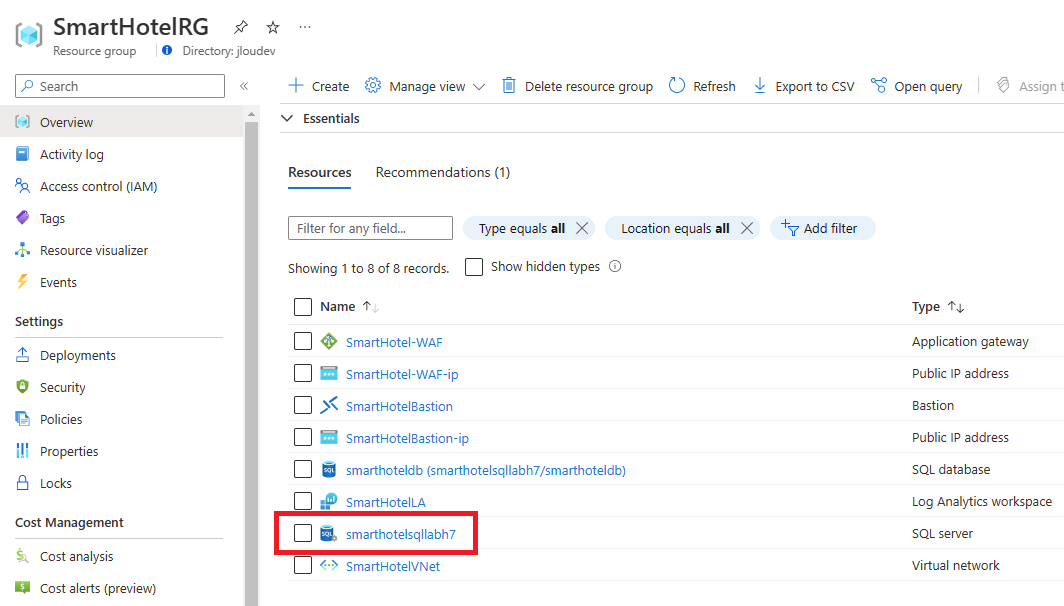Remove the Type equals all filter
The height and width of the screenshot is (606, 1064).
(x=582, y=228)
